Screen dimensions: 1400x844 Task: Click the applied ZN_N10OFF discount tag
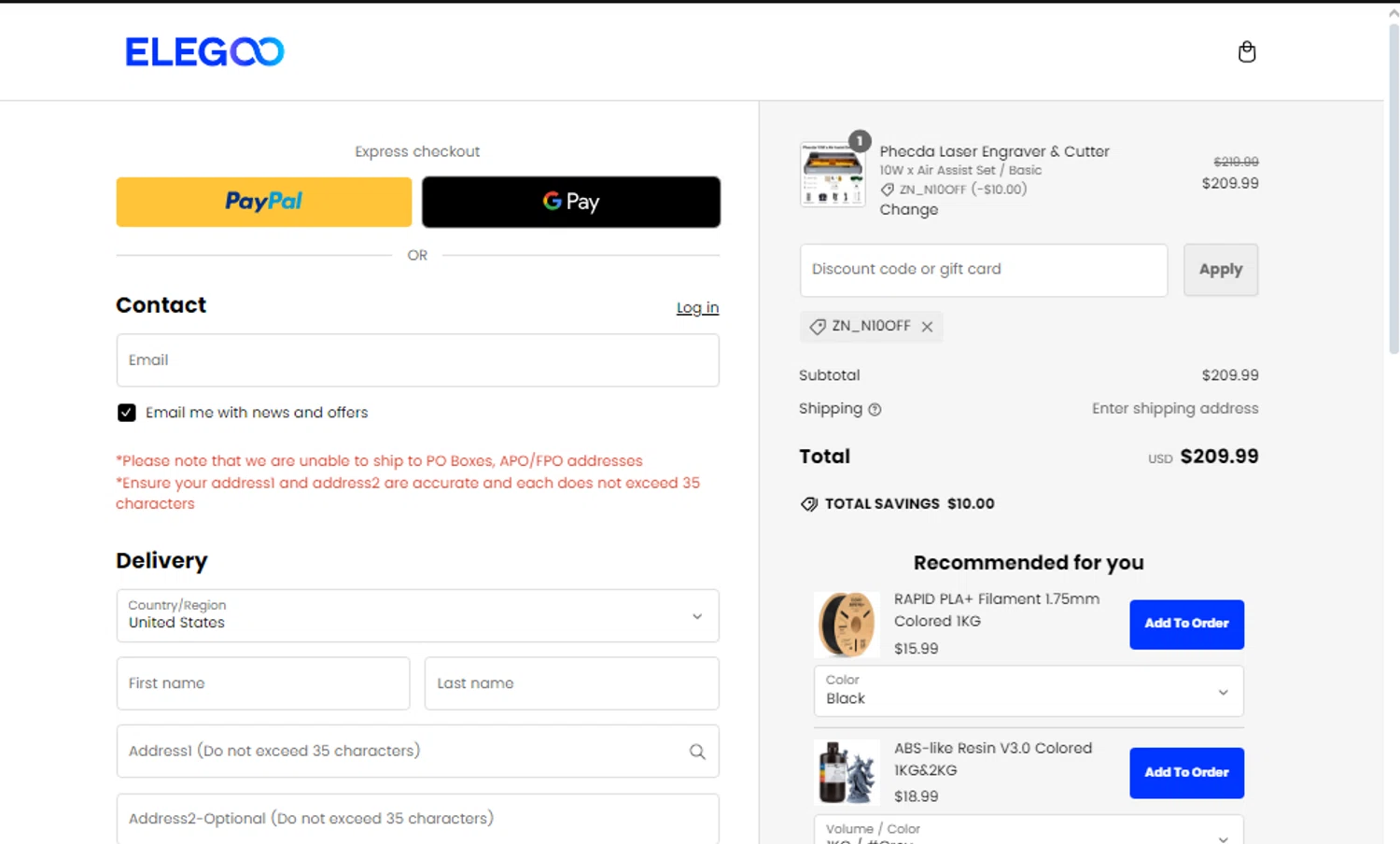(871, 327)
